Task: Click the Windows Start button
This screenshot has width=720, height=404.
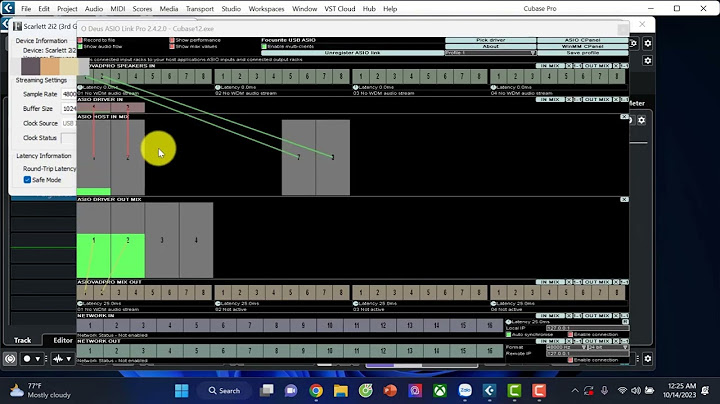Action: pyautogui.click(x=181, y=391)
